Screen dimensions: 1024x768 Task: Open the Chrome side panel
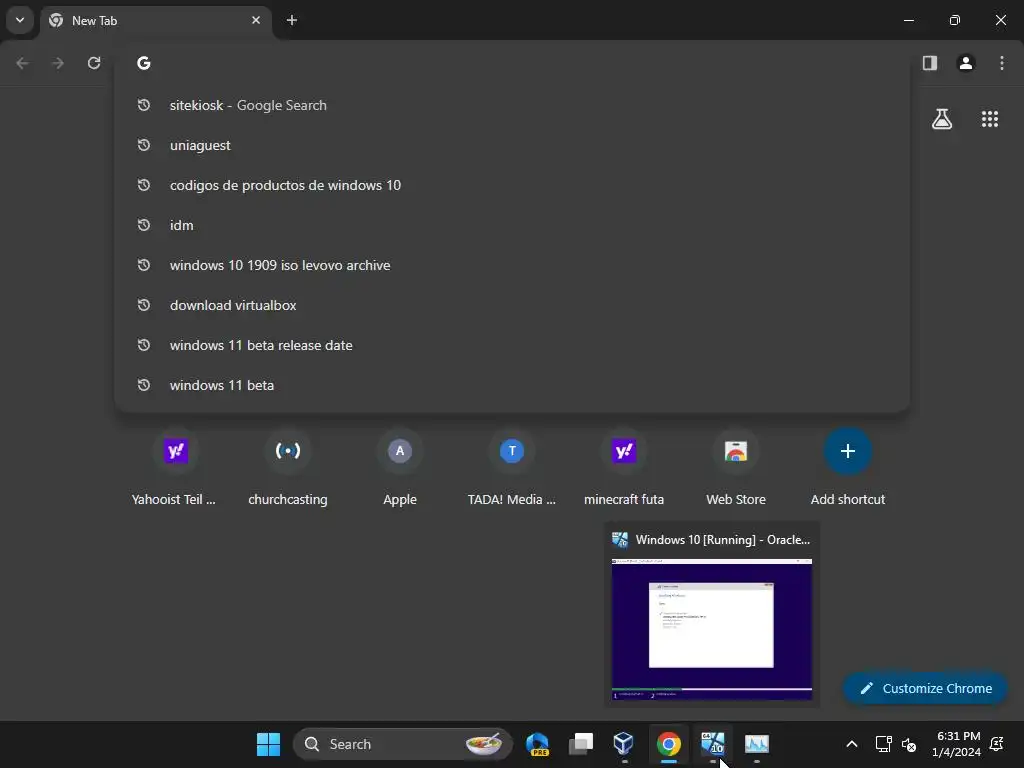tap(930, 63)
